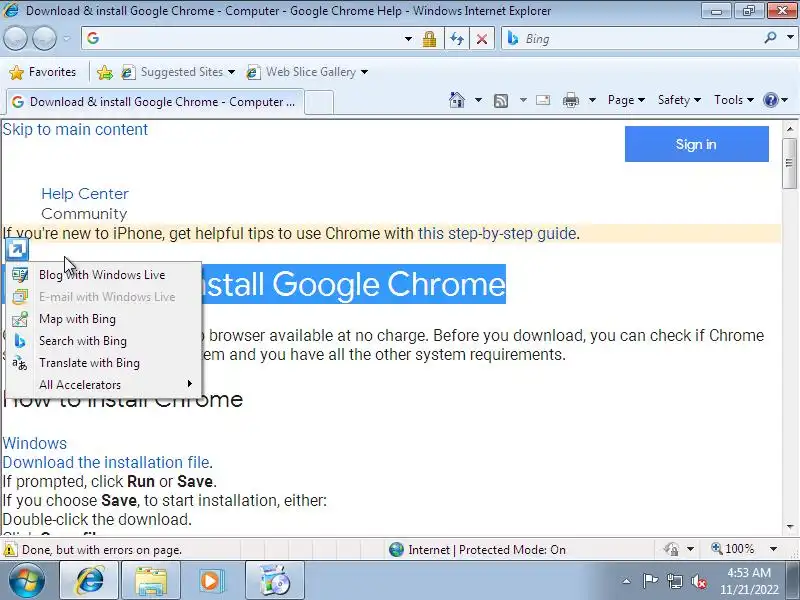Screen dimensions: 800x600
Task: Click the Read Mail icon
Action: click(x=543, y=100)
